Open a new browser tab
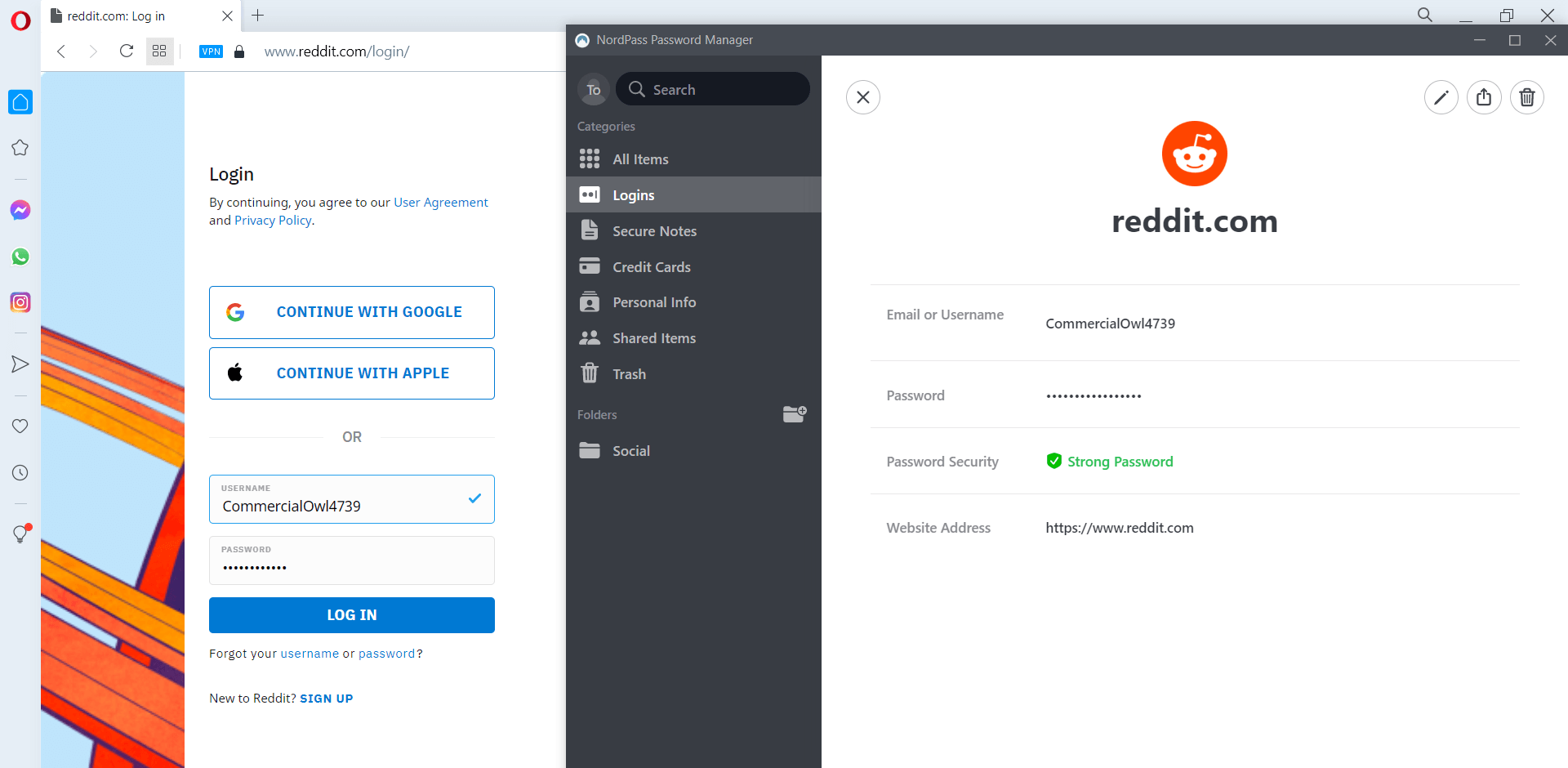The image size is (1568, 768). [257, 16]
